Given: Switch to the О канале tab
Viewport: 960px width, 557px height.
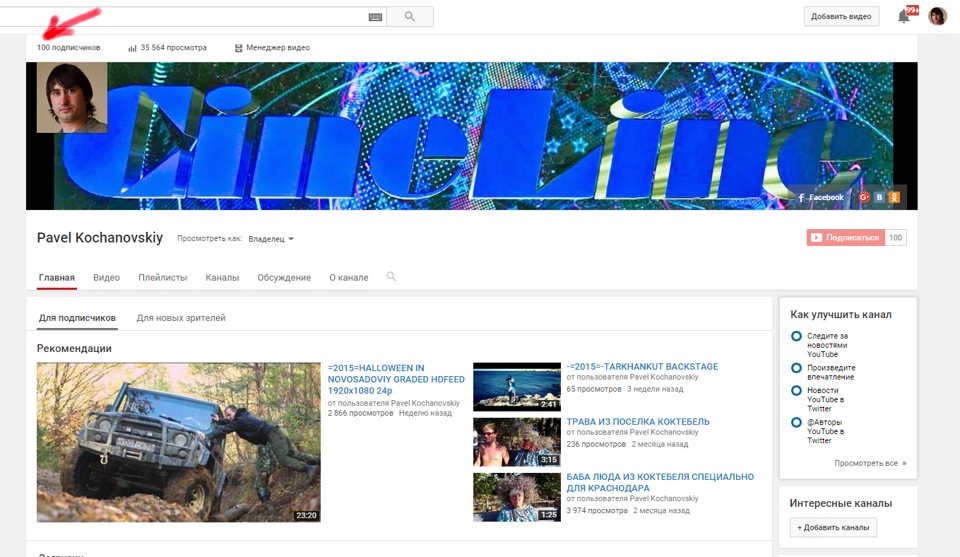Looking at the screenshot, I should coord(349,277).
